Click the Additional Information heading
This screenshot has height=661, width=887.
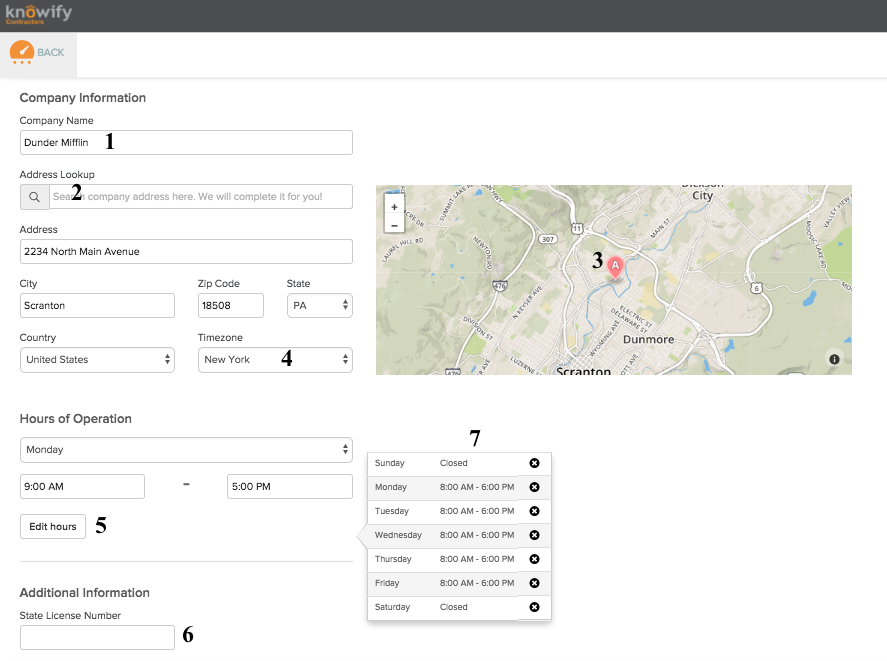pos(85,593)
